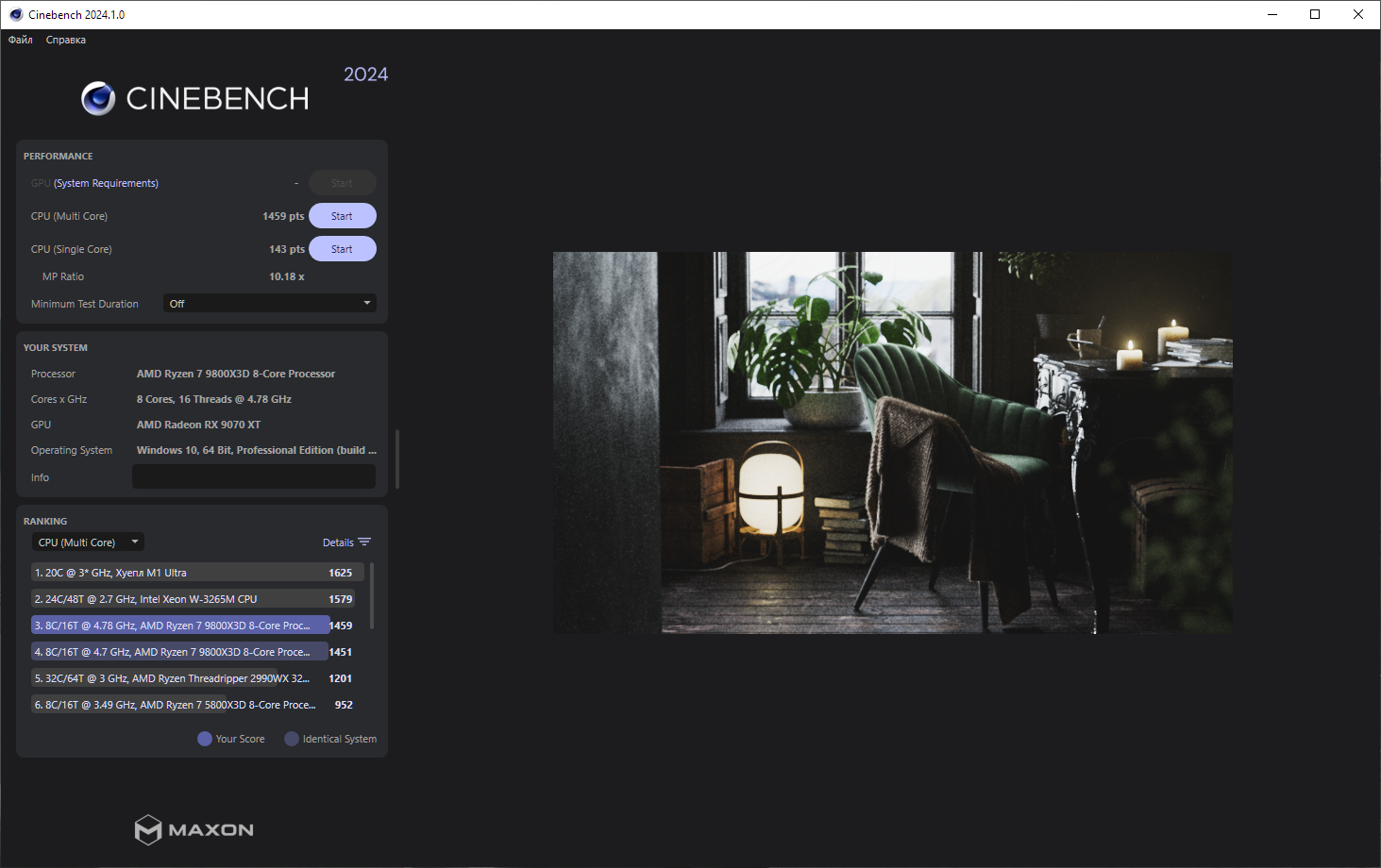The image size is (1381, 868).
Task: Click the Maxon logo at the bottom
Action: tap(194, 829)
